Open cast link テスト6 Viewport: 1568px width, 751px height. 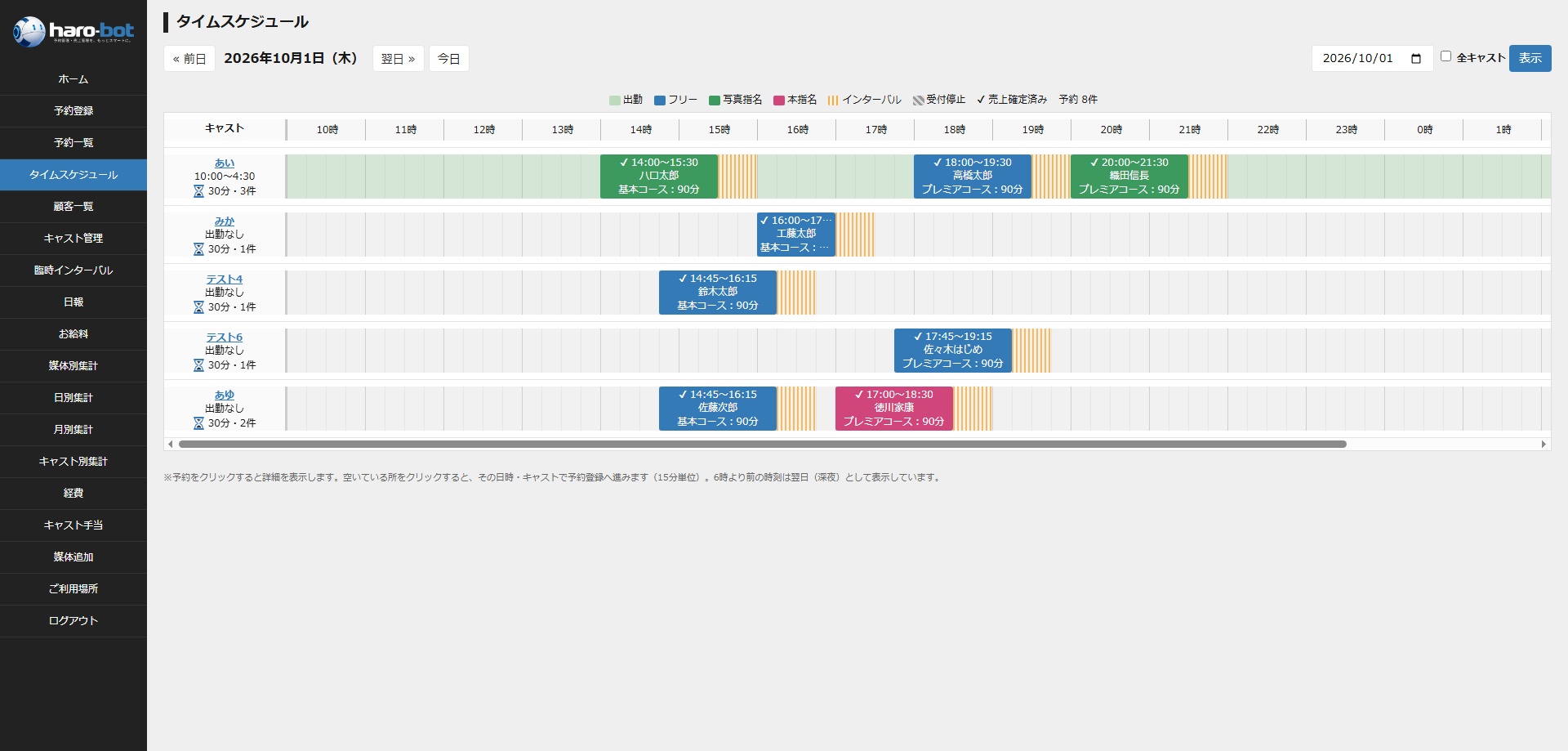(225, 338)
